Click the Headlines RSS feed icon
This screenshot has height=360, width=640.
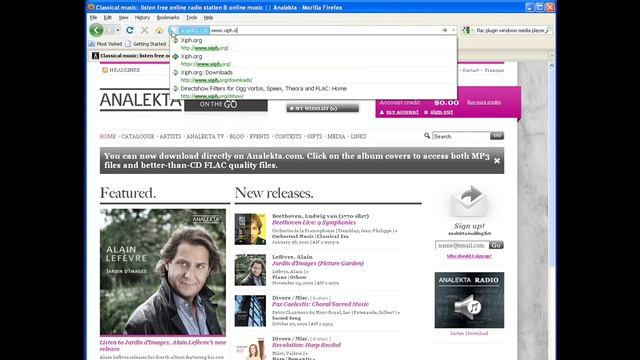(x=105, y=70)
